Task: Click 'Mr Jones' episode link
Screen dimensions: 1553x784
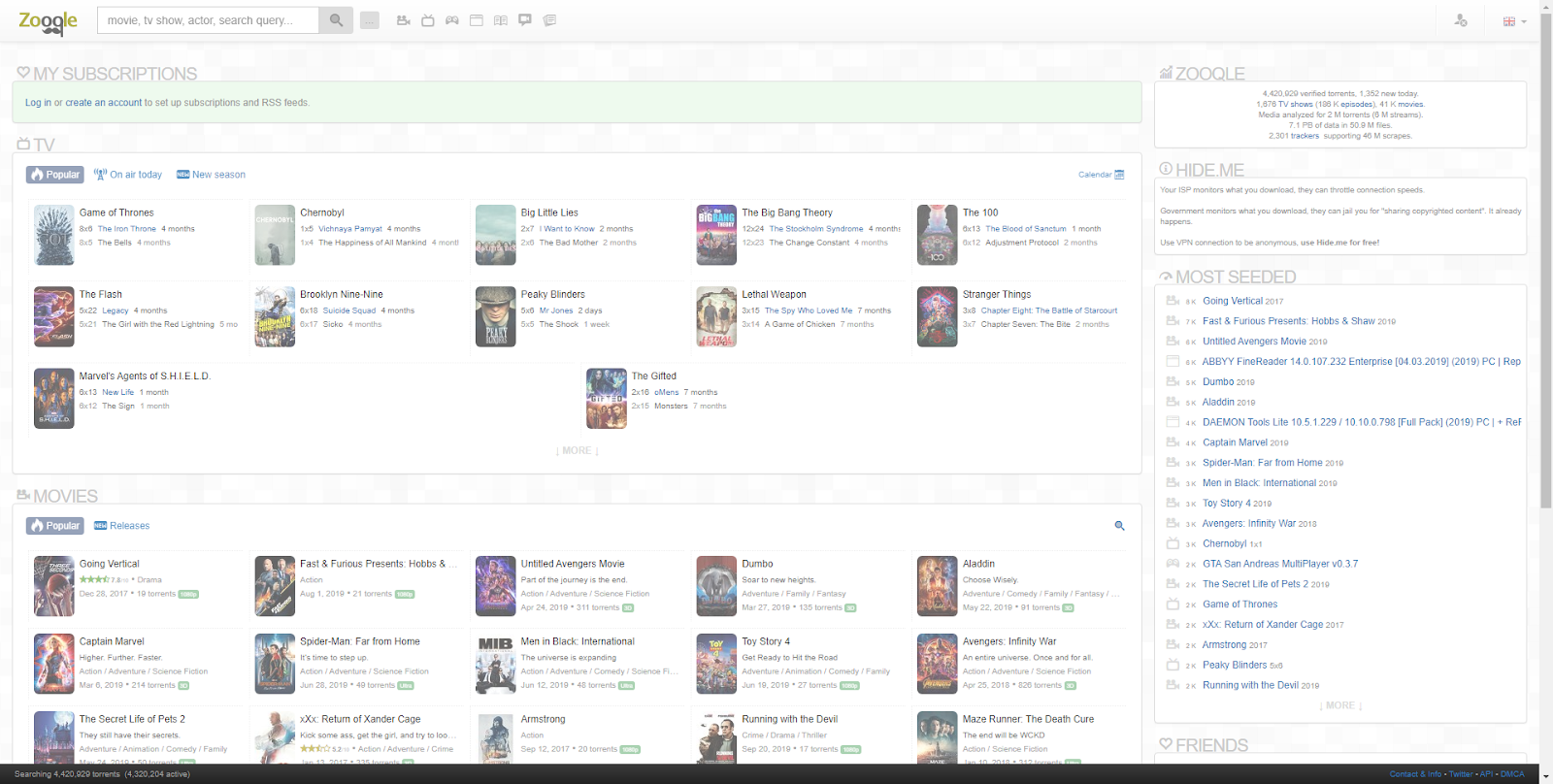Action: pos(556,310)
